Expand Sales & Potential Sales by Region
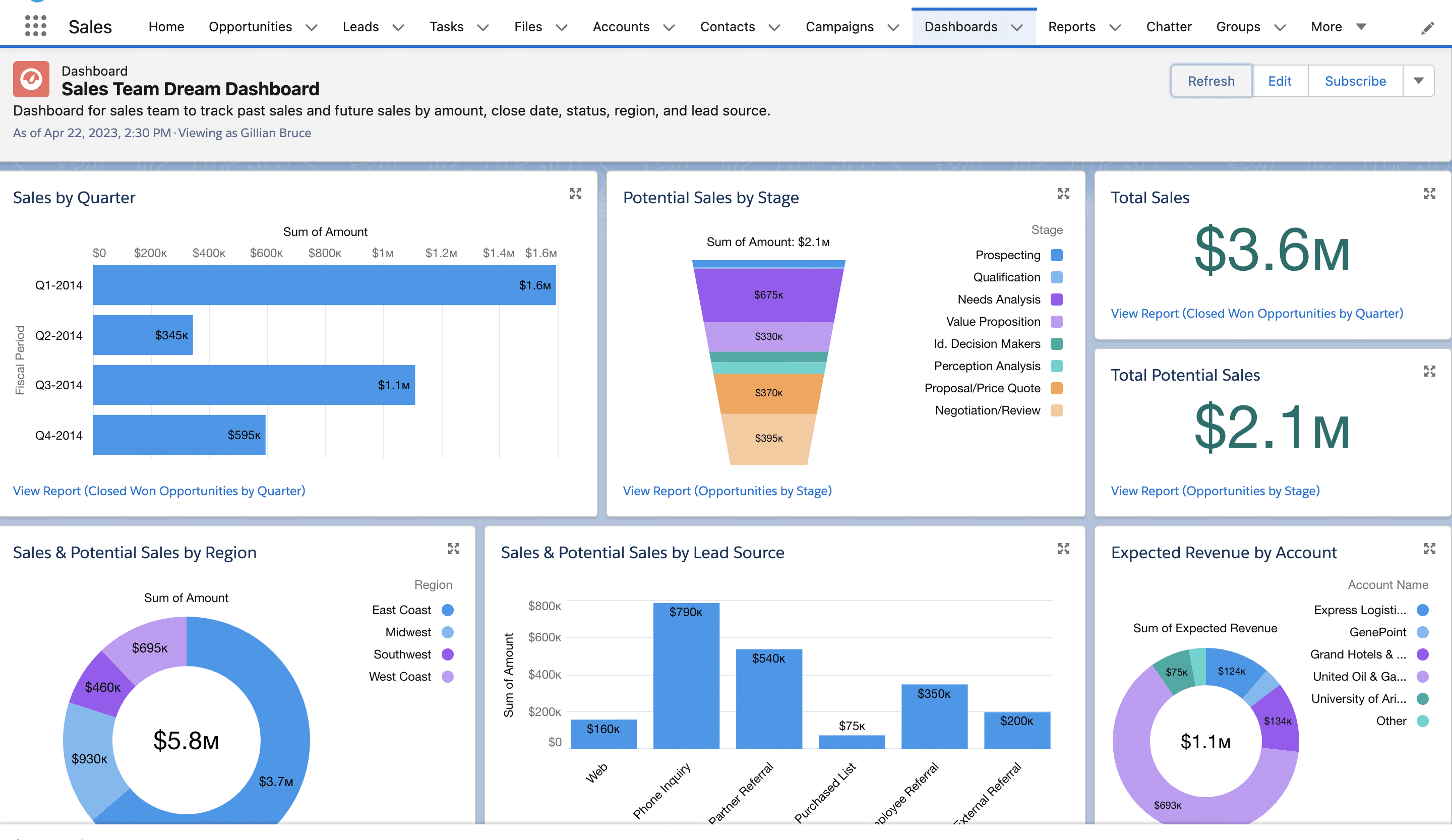Image resolution: width=1452 pixels, height=840 pixels. (x=454, y=549)
